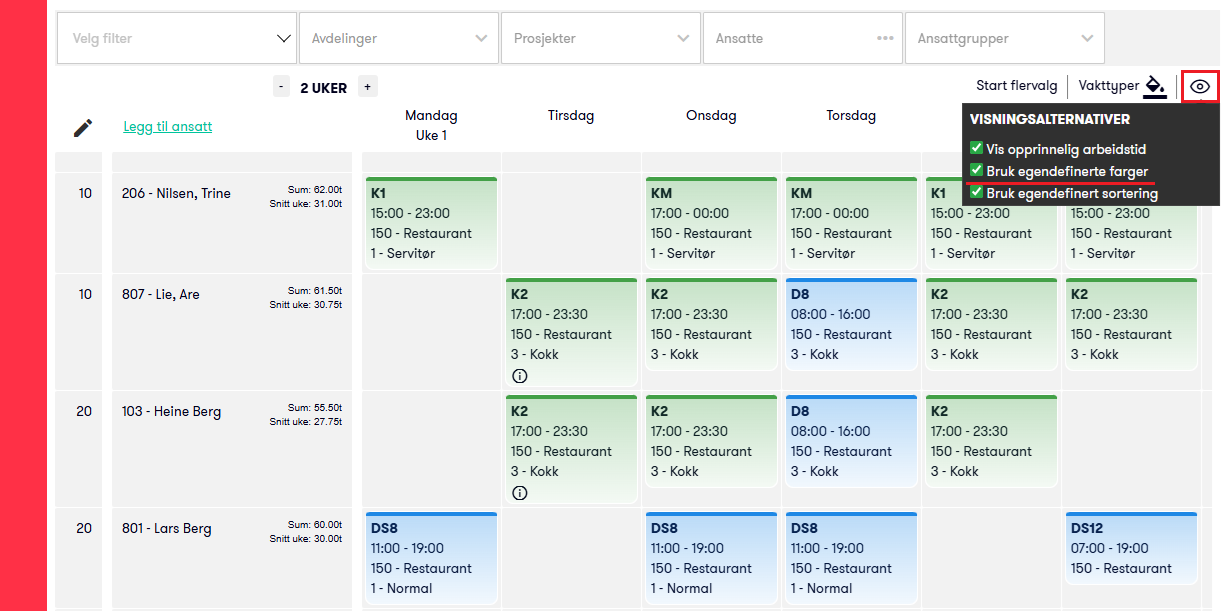This screenshot has width=1225, height=611.
Task: Click Start flervalg button
Action: pos(1016,86)
